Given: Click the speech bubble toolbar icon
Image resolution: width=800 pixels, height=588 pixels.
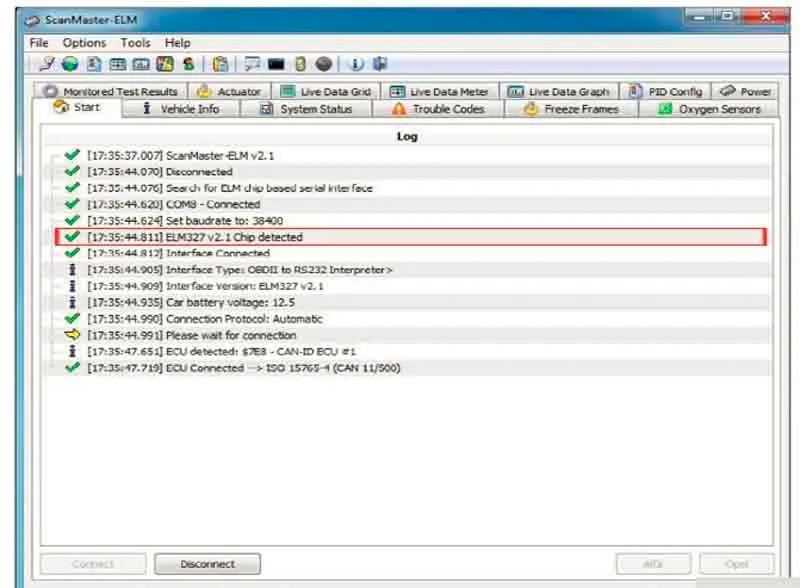Looking at the screenshot, I should click(252, 64).
